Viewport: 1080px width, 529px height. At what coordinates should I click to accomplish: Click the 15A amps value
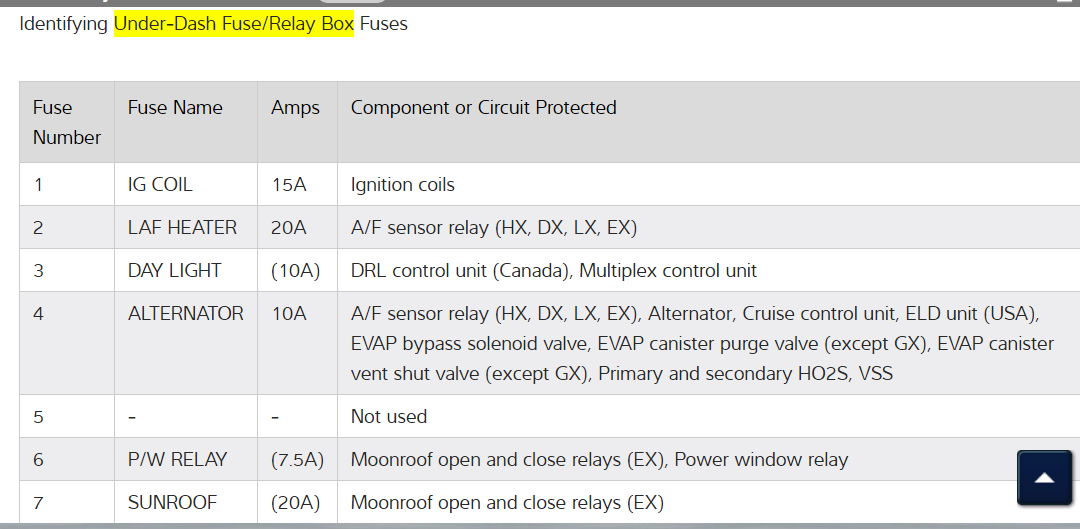pyautogui.click(x=289, y=185)
